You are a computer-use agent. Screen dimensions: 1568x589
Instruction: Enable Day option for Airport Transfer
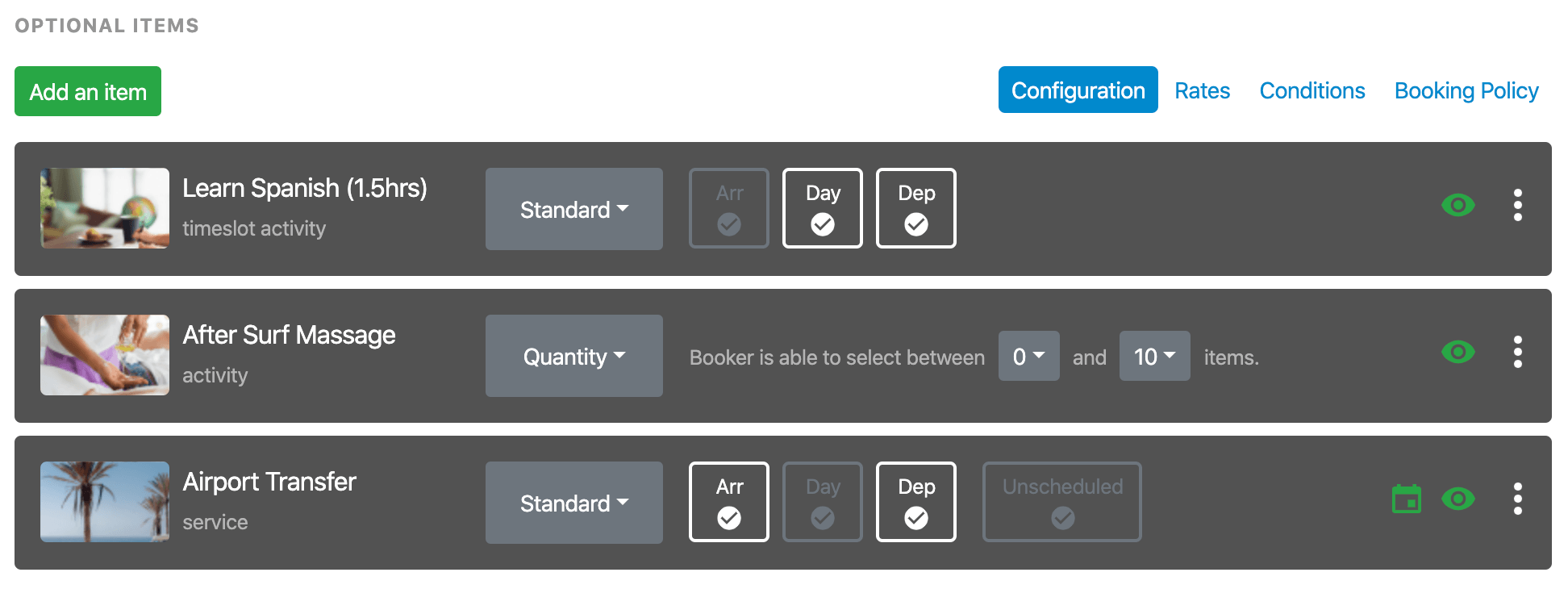pos(823,502)
